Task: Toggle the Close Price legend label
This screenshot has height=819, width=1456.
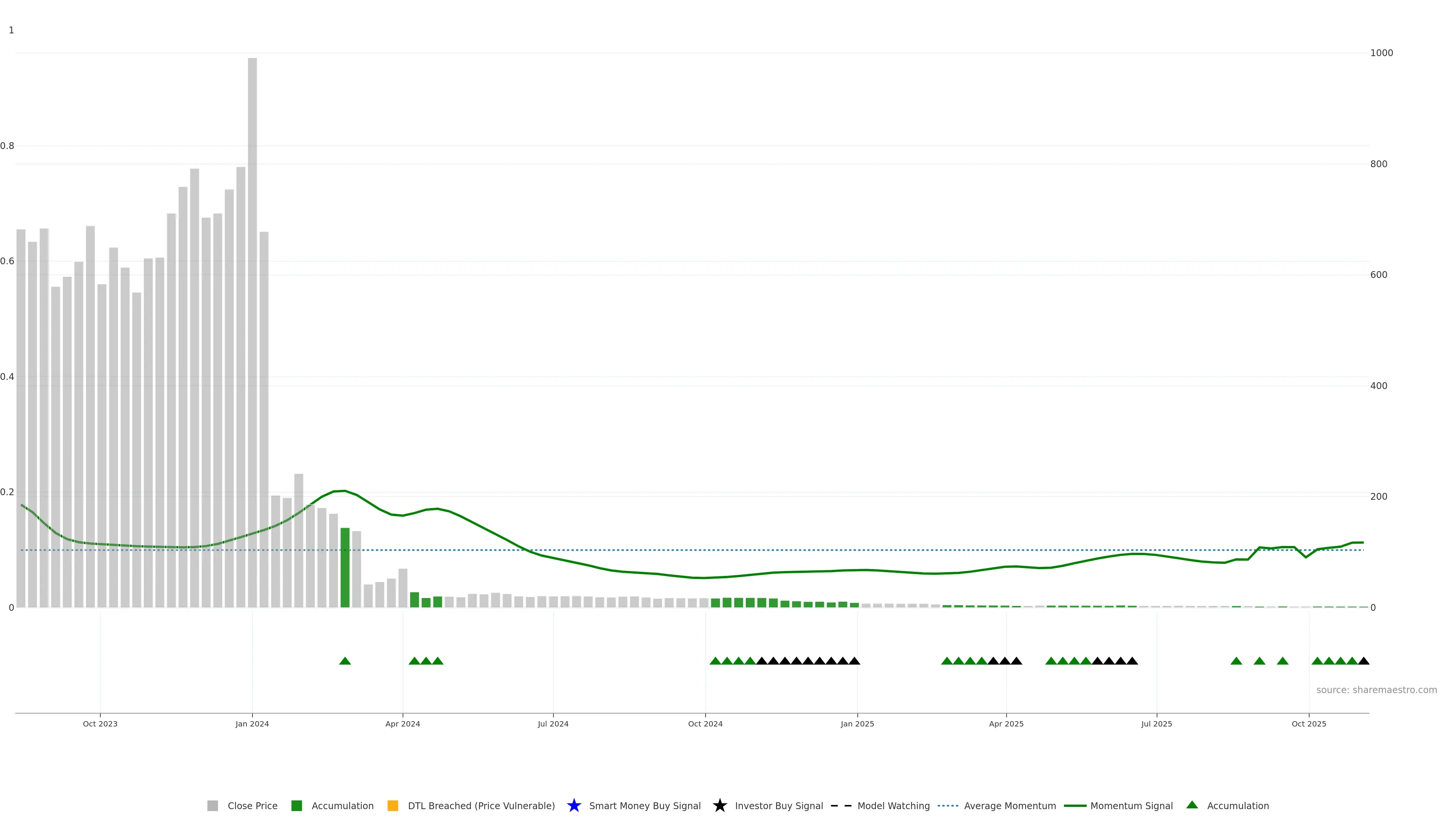Action: coord(252,805)
